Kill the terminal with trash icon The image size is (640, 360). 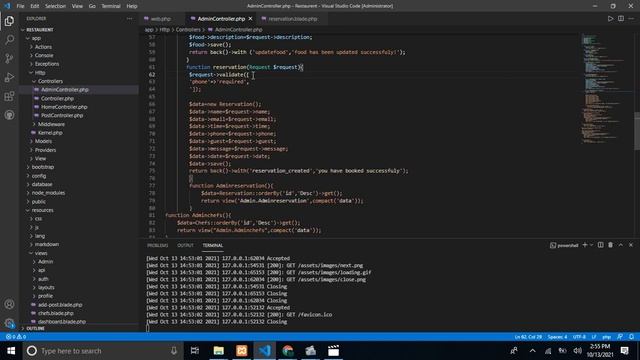point(611,245)
